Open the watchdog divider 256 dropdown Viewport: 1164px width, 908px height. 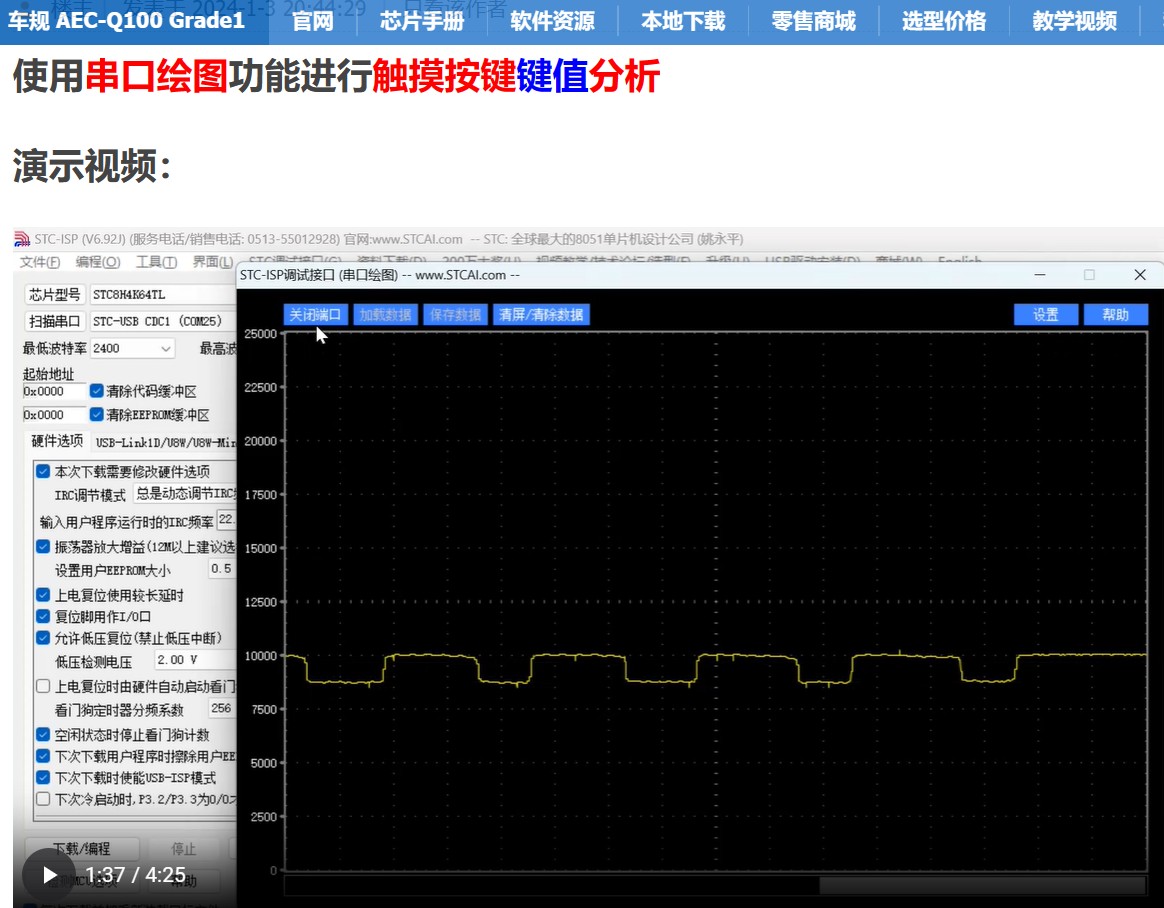click(x=221, y=709)
